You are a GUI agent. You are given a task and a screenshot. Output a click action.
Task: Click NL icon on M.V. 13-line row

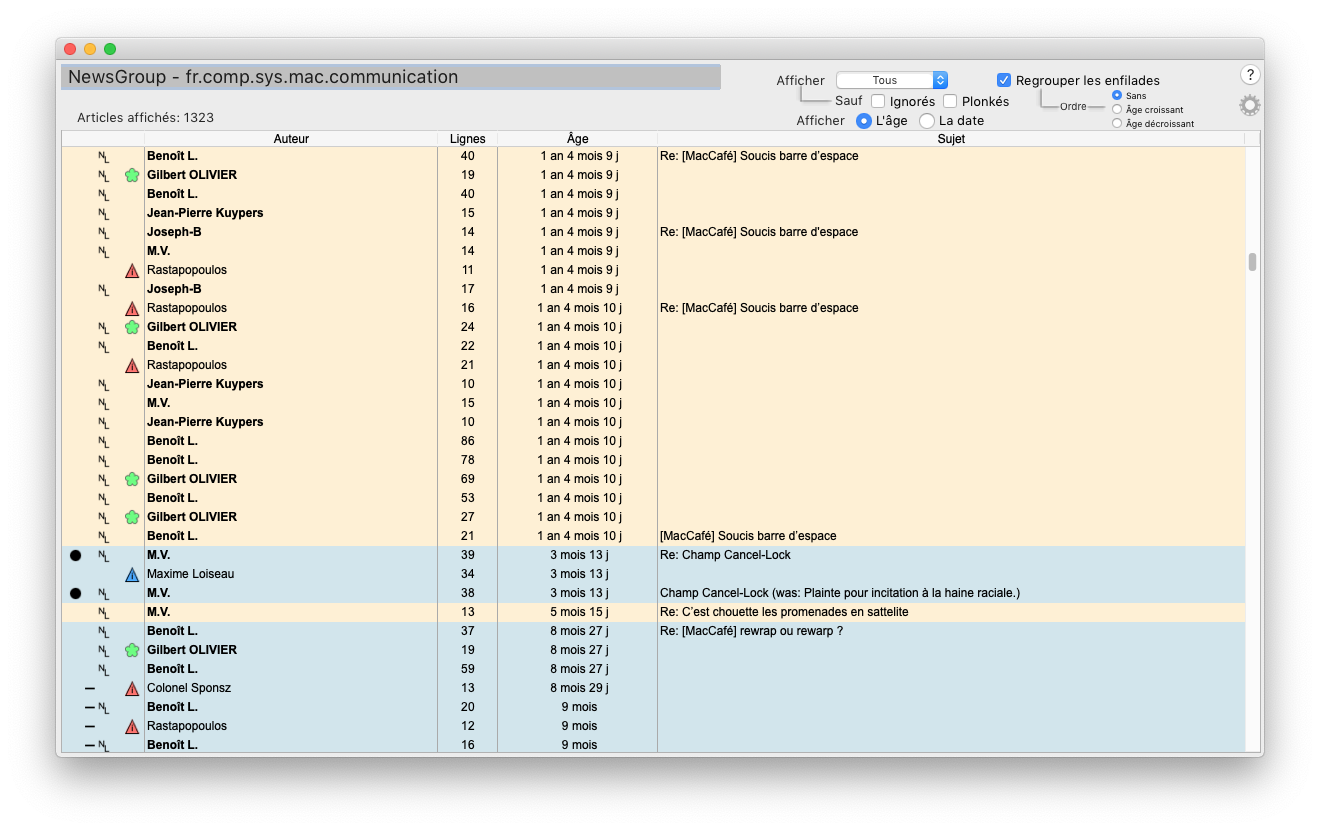click(103, 612)
